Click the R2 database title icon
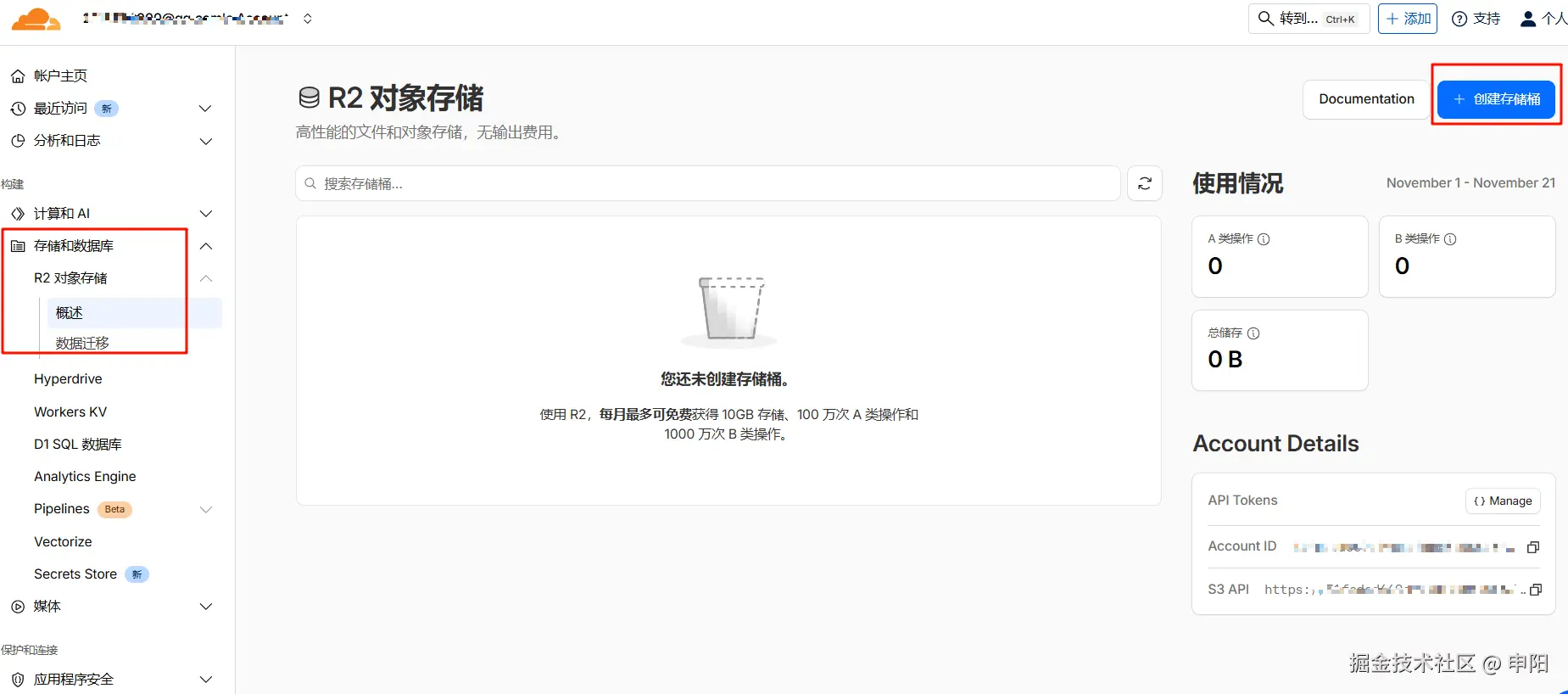The width and height of the screenshot is (1568, 694). click(310, 98)
